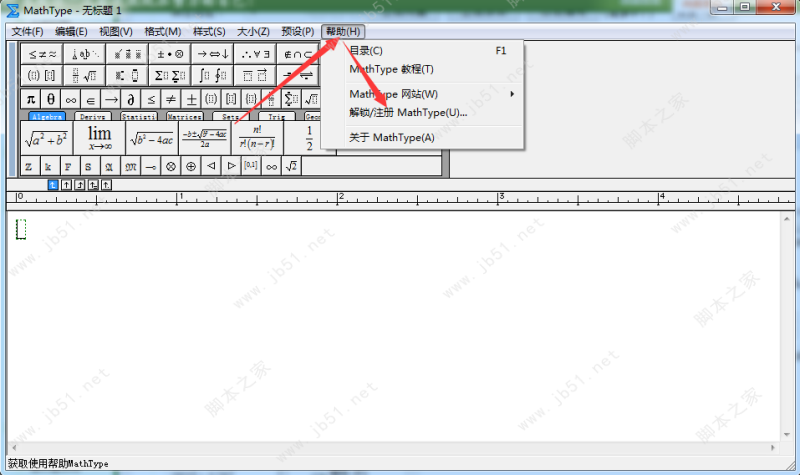Insert the partial derivative symbol
Image resolution: width=800 pixels, height=475 pixels.
point(131,98)
